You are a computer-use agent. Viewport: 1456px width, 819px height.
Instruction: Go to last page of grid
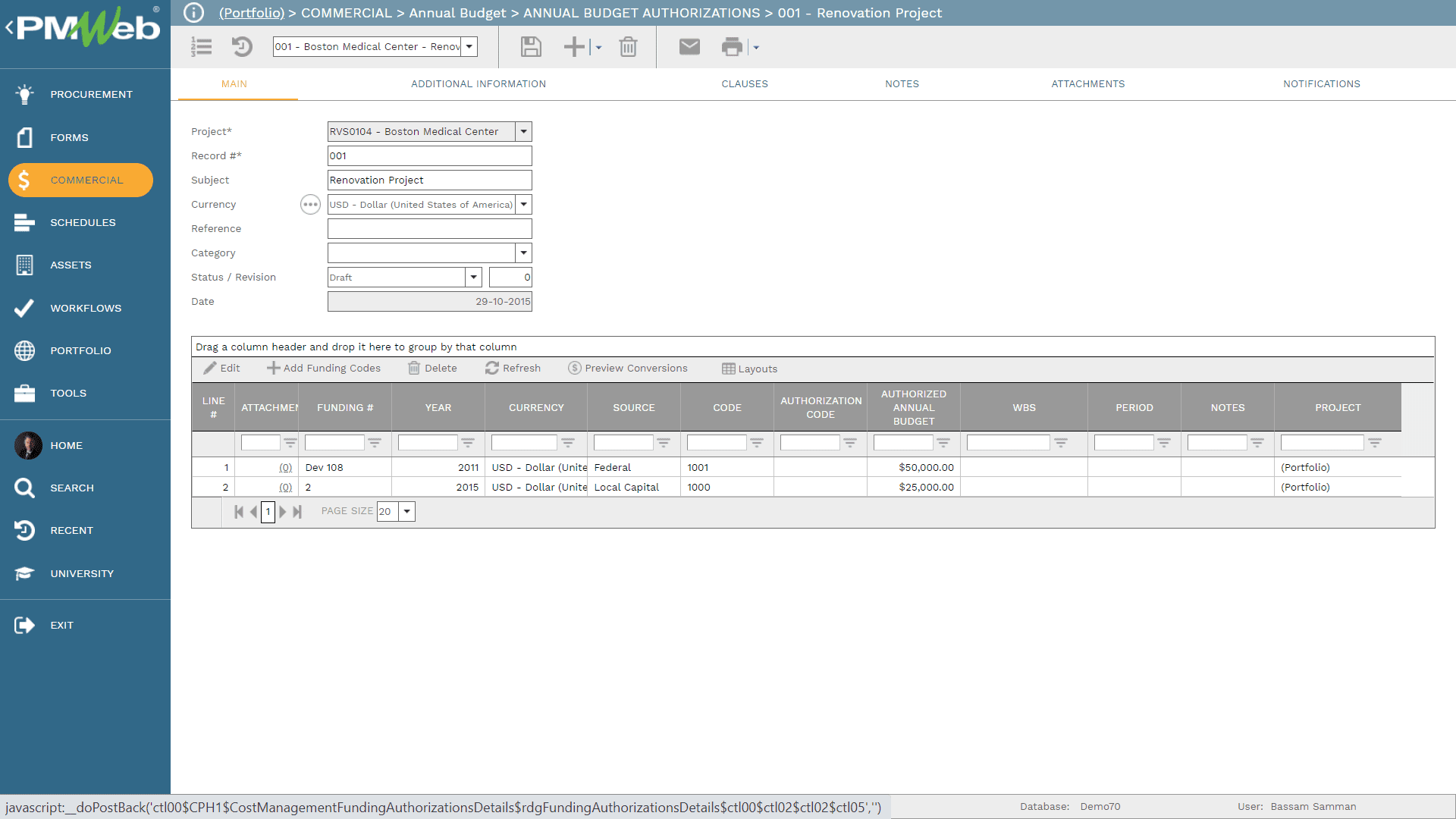pyautogui.click(x=297, y=512)
